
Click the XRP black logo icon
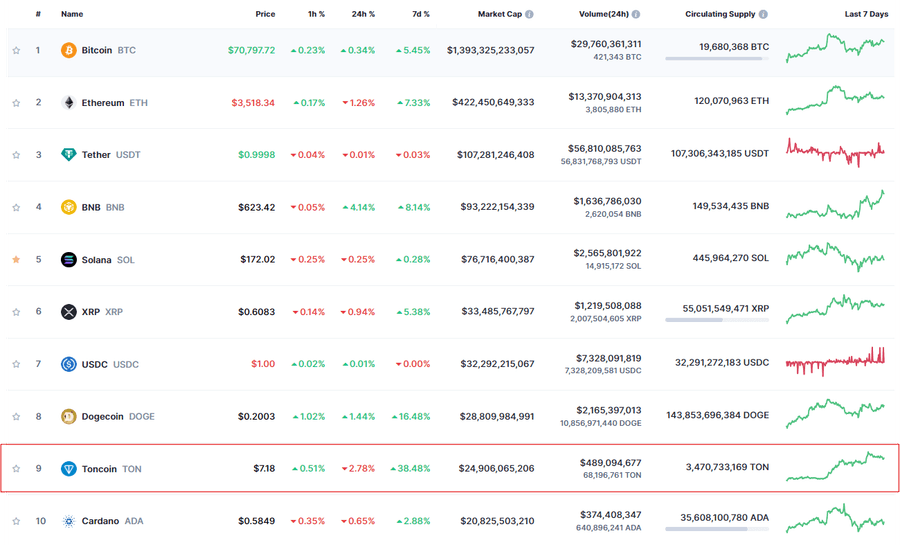[x=69, y=312]
